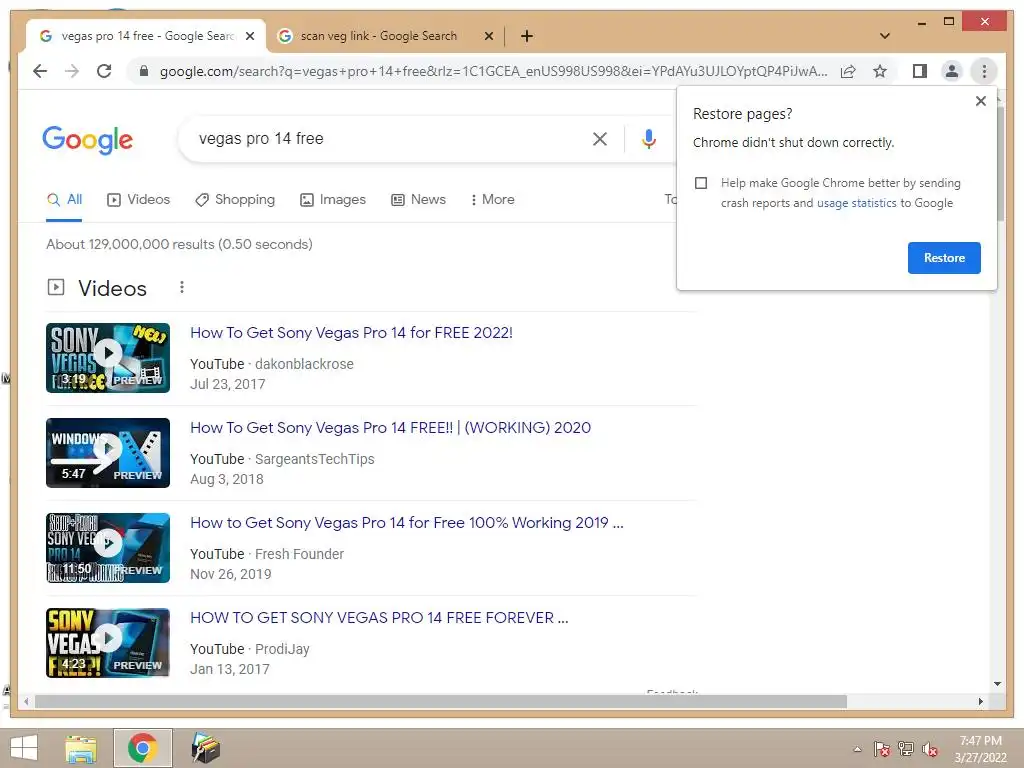
Task: Play the 3:19 video thumbnail
Action: click(108, 358)
